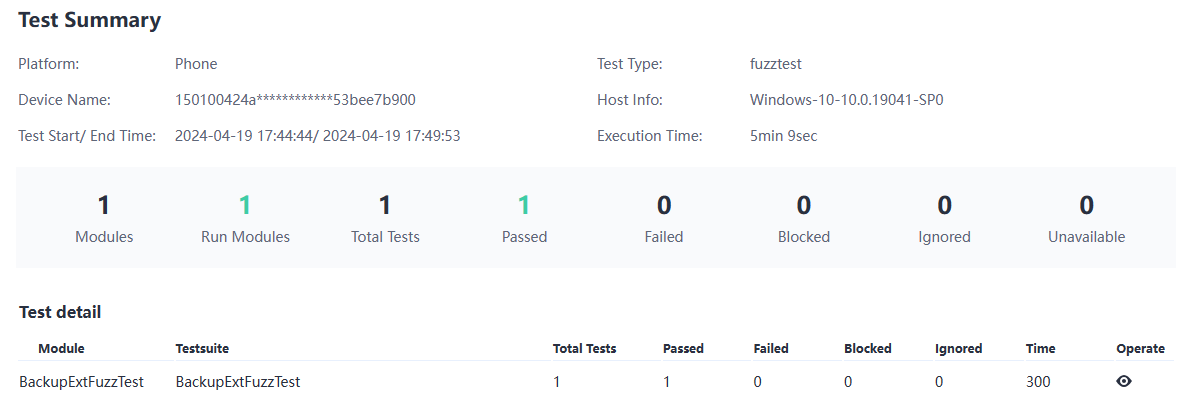Open the BackupExtFuzzTest testsuite entry
The image size is (1188, 406).
pos(238,383)
